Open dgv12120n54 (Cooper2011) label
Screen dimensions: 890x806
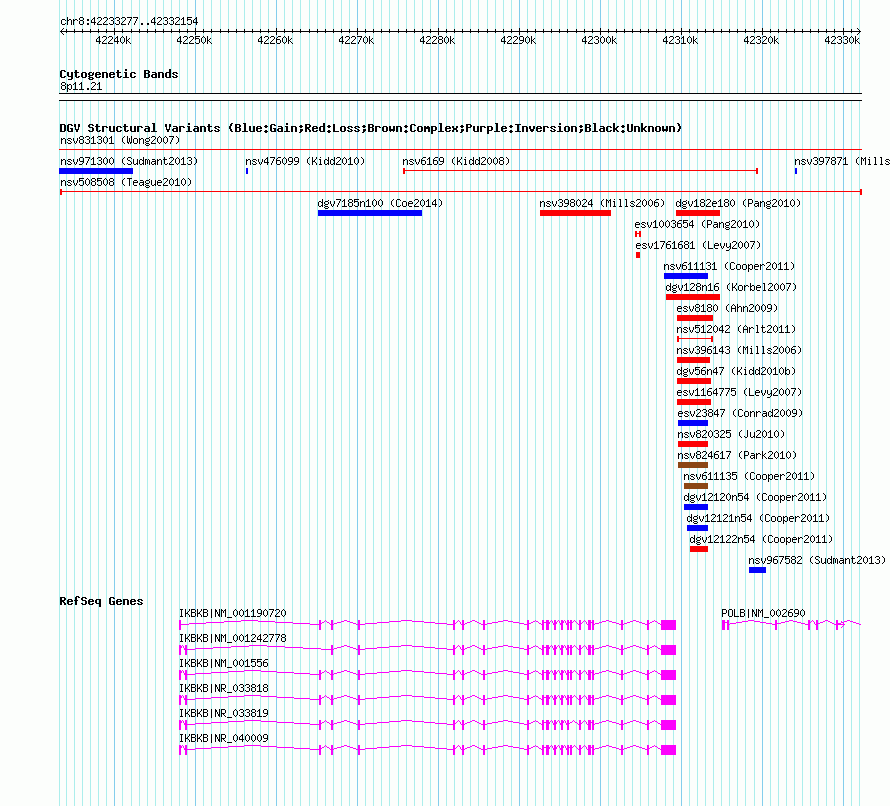(755, 497)
